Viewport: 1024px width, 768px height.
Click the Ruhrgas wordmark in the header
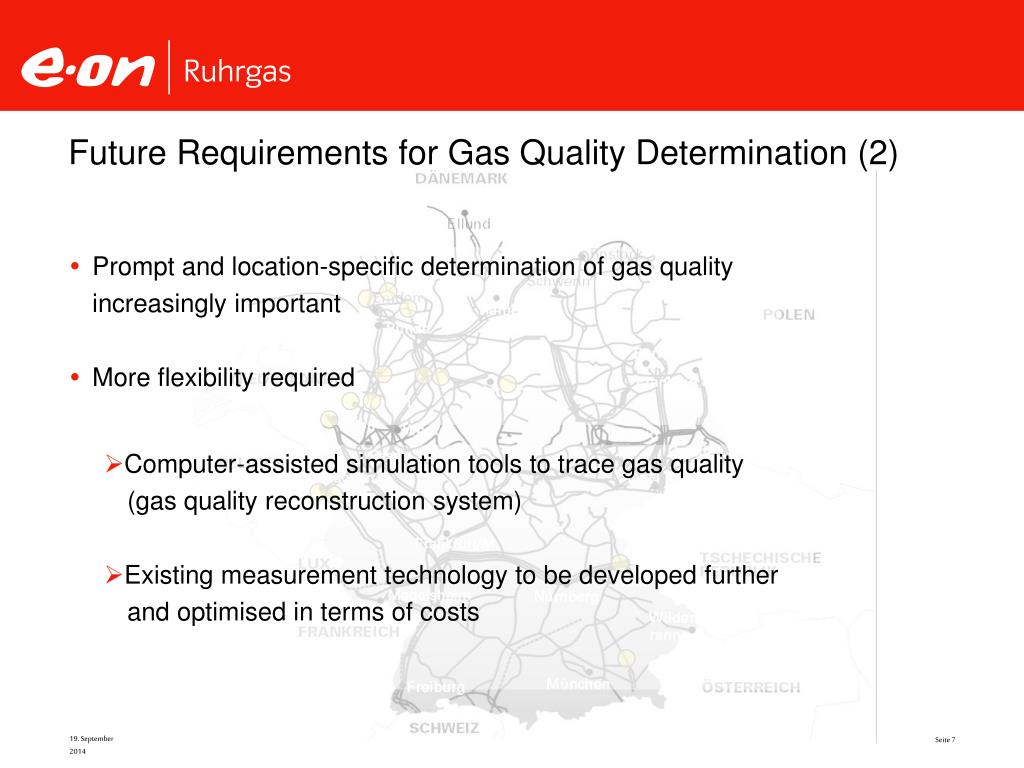click(237, 71)
